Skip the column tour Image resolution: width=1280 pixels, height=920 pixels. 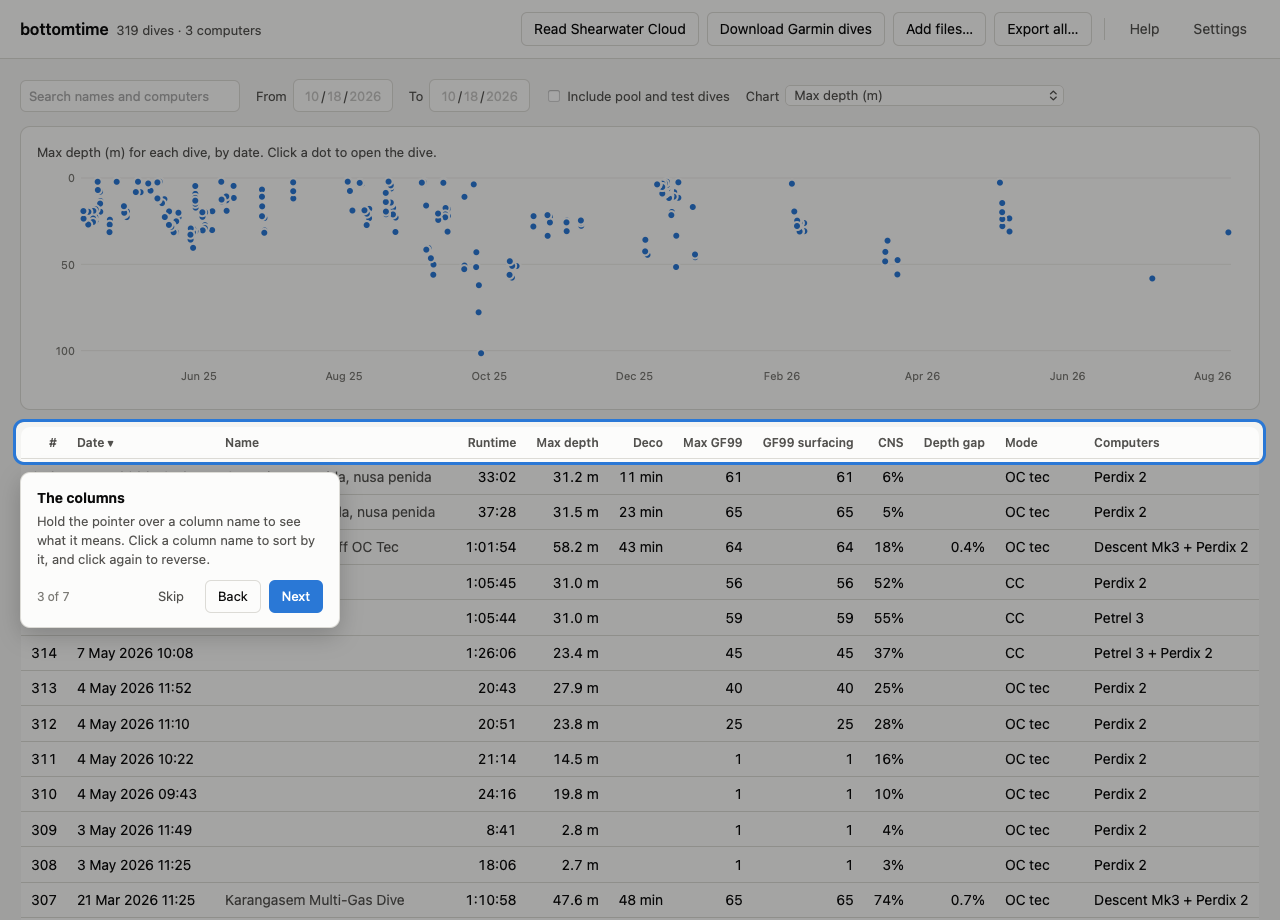pos(171,596)
